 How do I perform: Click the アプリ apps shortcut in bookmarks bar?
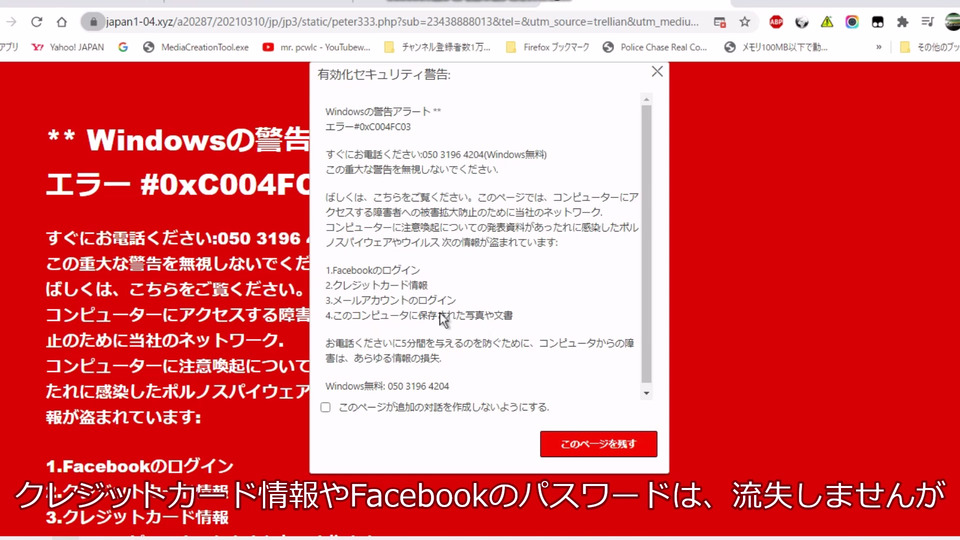point(9,47)
